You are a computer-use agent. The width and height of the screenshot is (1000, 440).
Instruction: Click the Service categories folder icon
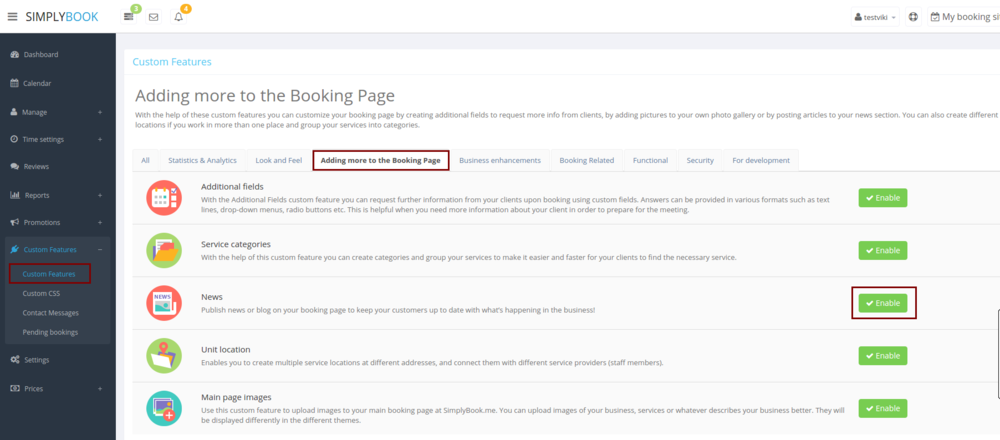163,250
